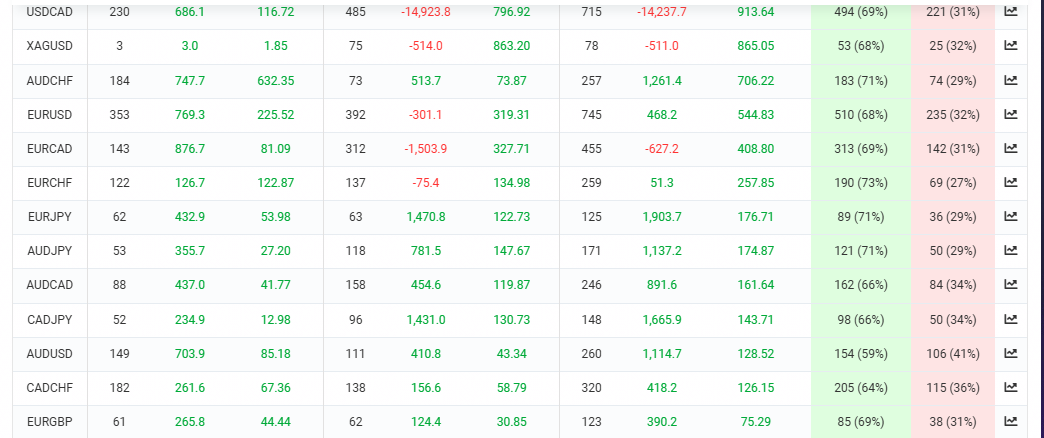The width and height of the screenshot is (1044, 438).
Task: Select the AUDUSD symbol cell
Action: click(x=50, y=354)
